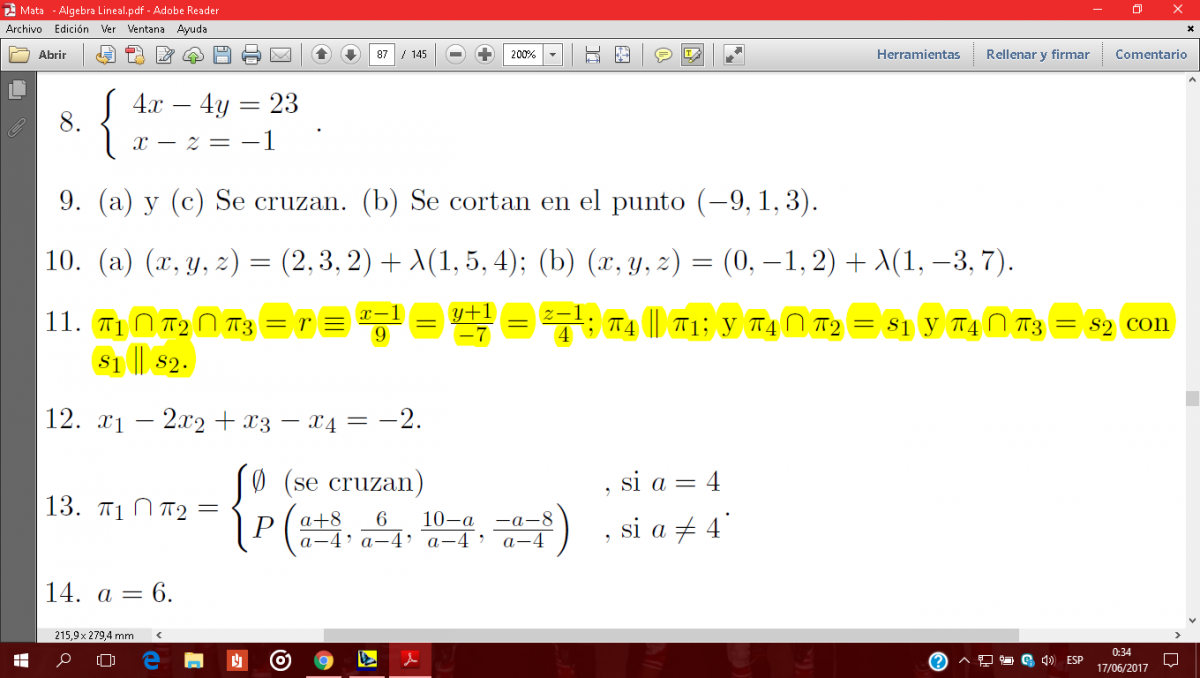Toggle the highlight text tool
The height and width of the screenshot is (678, 1200).
692,55
